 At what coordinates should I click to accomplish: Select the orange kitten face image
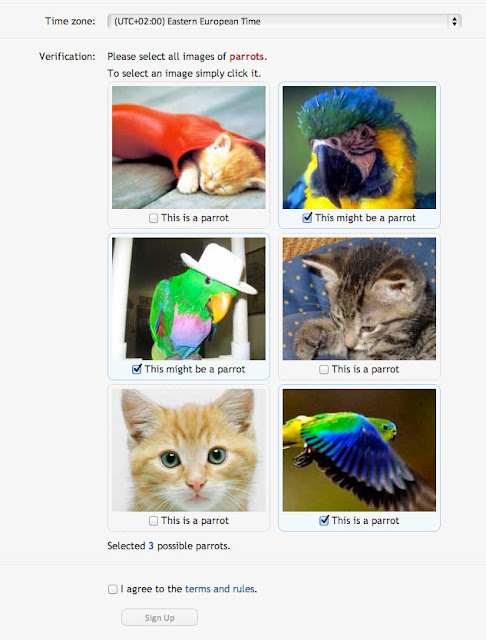pos(189,450)
